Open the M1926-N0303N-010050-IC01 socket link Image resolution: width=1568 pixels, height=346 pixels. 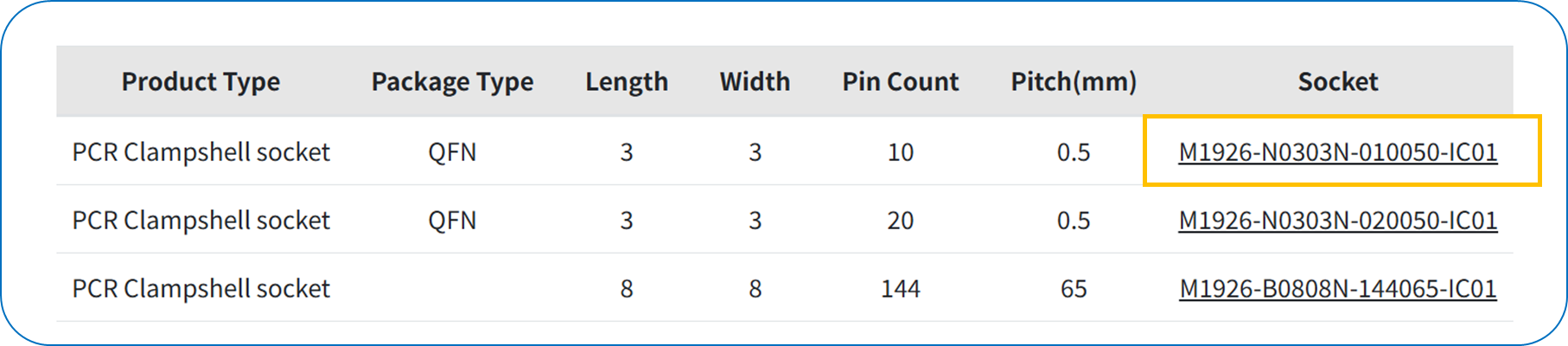coord(1337,152)
